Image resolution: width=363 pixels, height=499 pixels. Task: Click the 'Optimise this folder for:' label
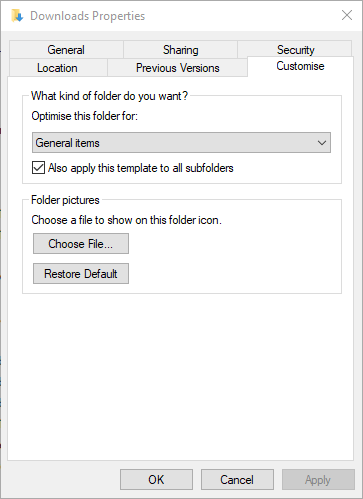click(84, 116)
